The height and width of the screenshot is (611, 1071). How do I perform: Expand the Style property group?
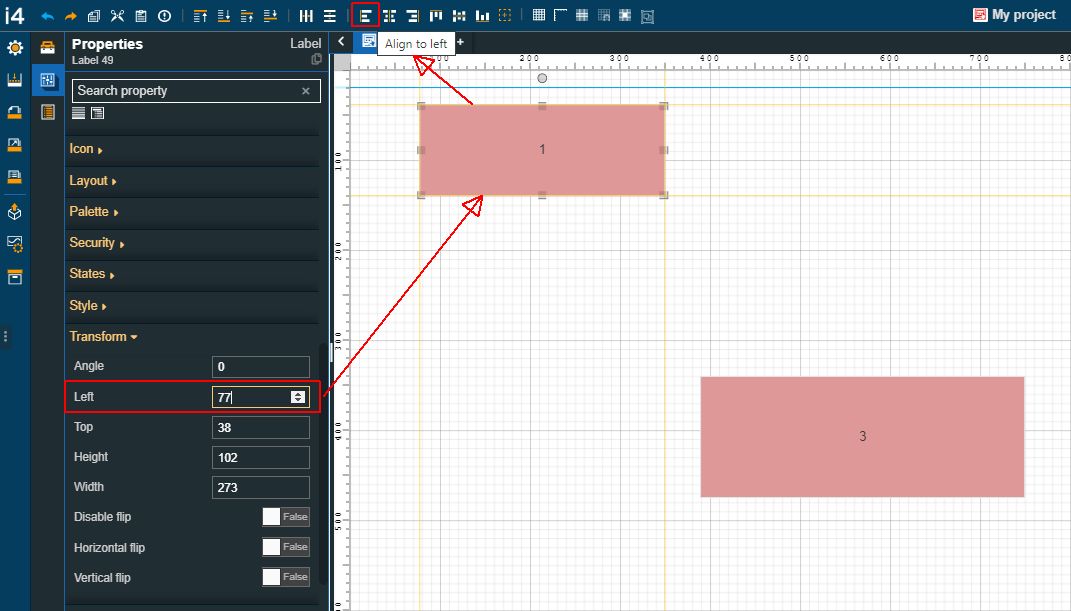(x=87, y=306)
